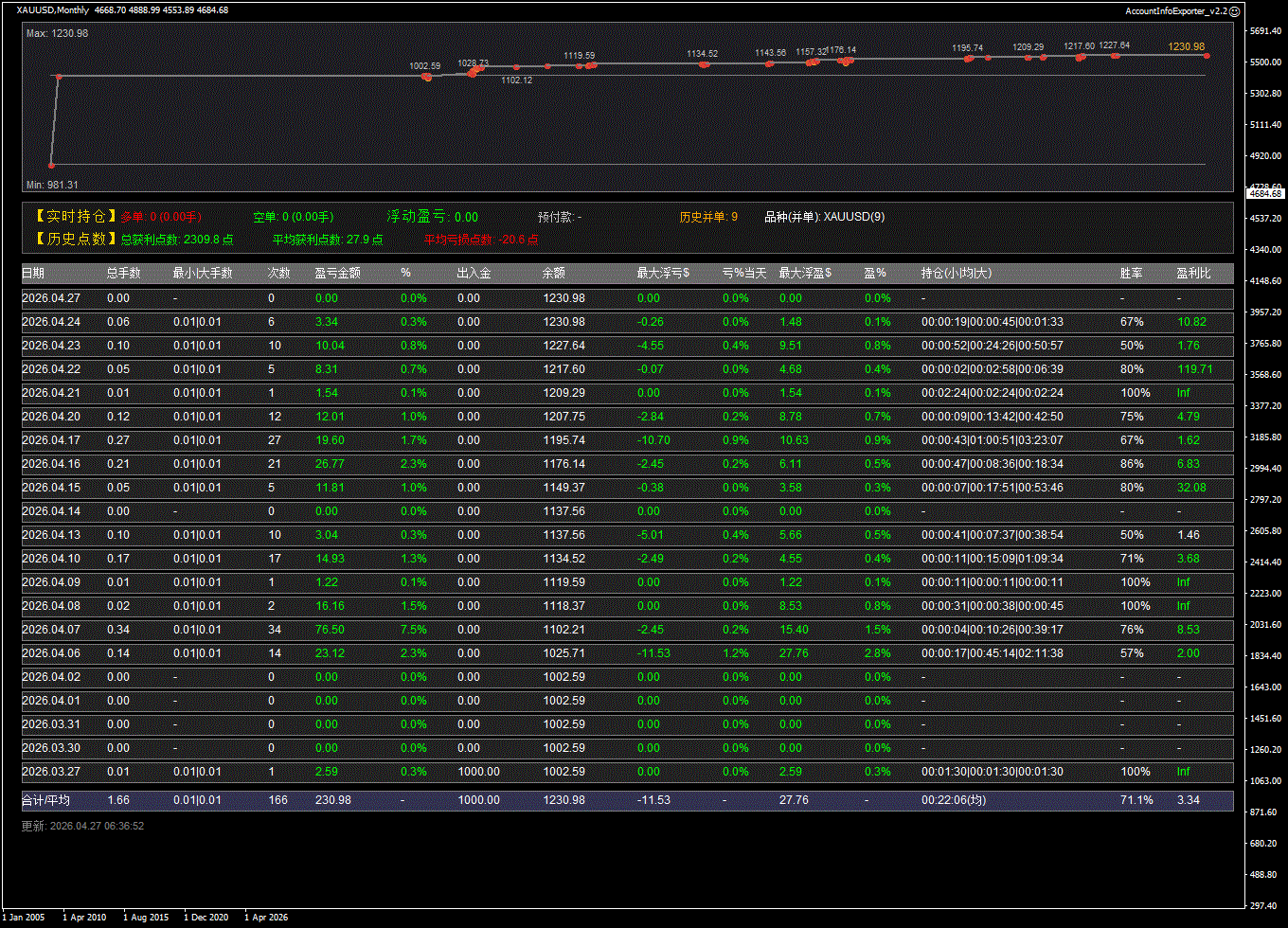Image resolution: width=1288 pixels, height=928 pixels.
Task: Click the 日期 column header
Action: 33,274
